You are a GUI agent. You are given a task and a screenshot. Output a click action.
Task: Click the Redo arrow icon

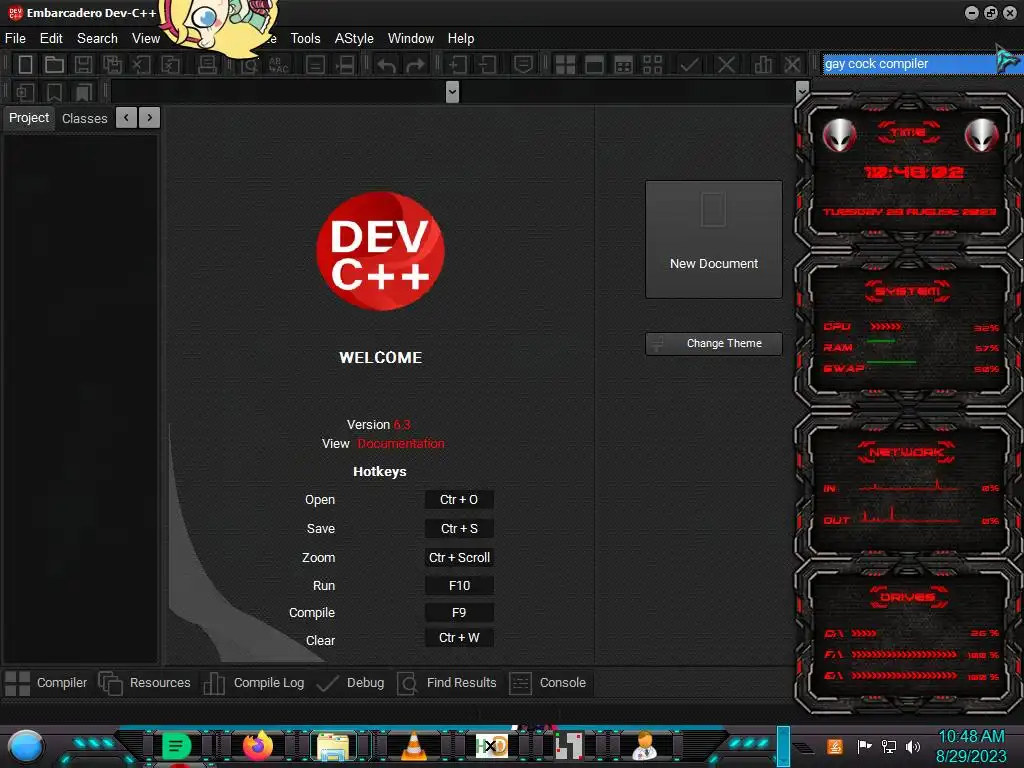pyautogui.click(x=415, y=65)
